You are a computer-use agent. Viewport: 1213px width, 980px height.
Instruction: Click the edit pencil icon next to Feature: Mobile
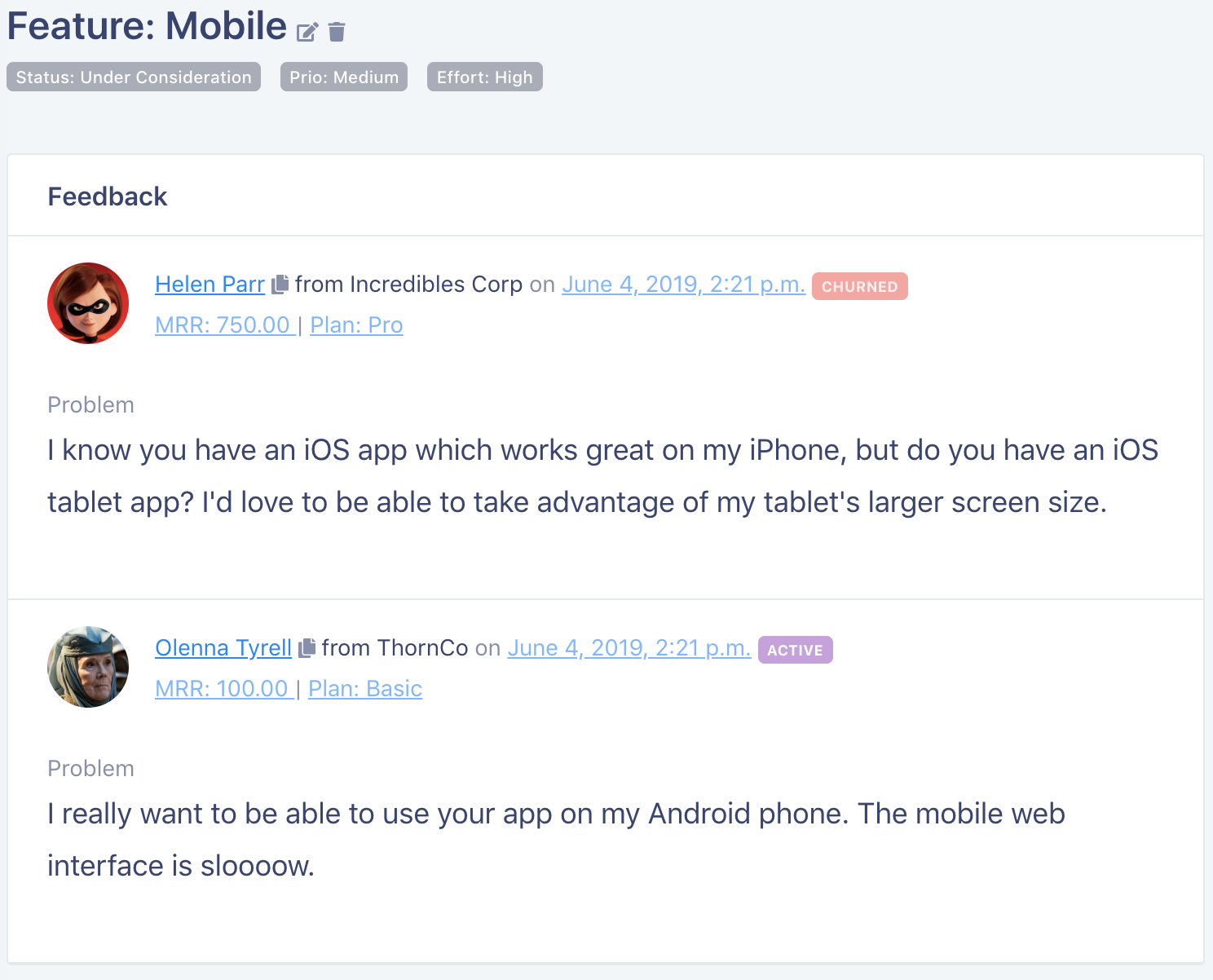pyautogui.click(x=307, y=32)
